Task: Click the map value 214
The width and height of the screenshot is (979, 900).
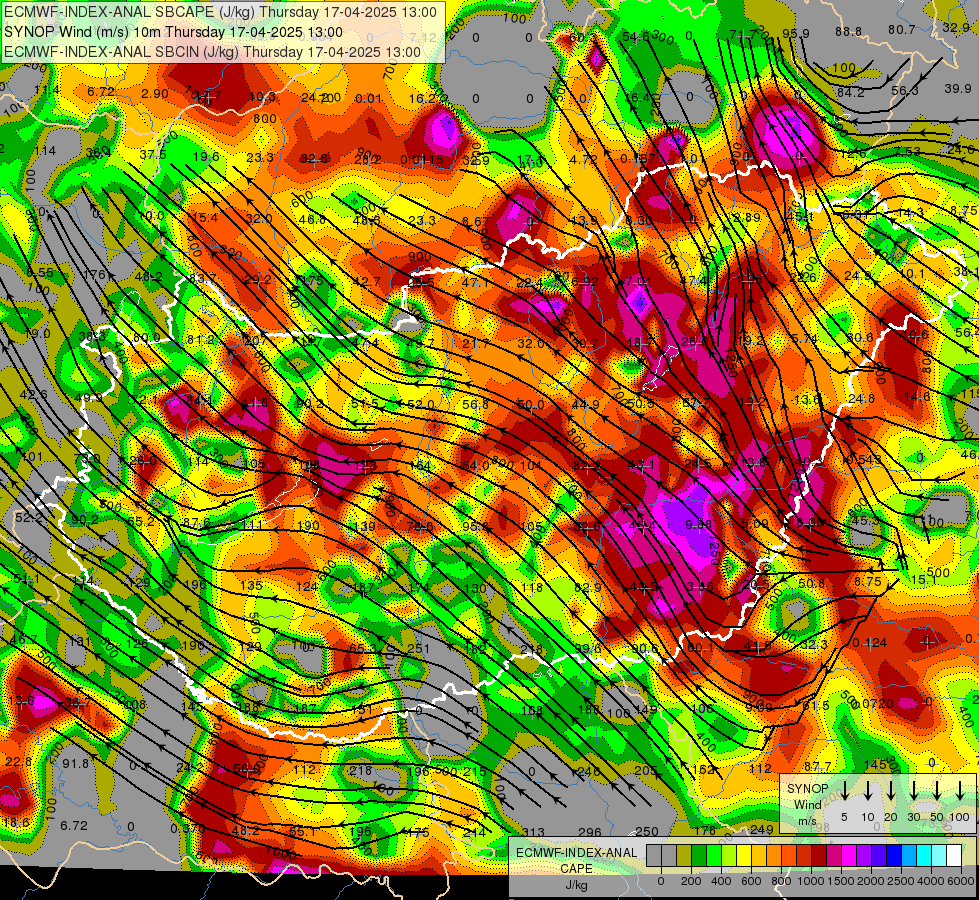Action: point(475,832)
